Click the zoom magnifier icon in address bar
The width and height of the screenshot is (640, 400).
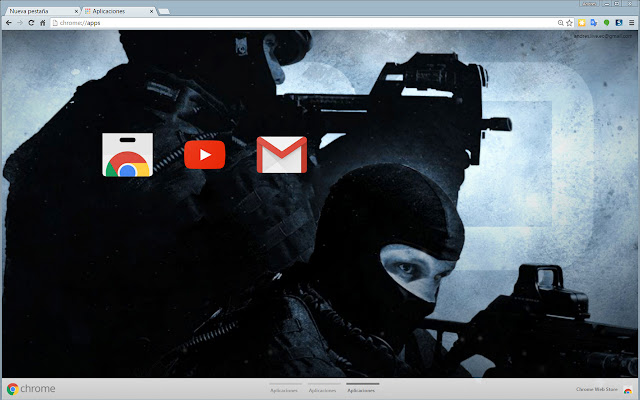558,22
